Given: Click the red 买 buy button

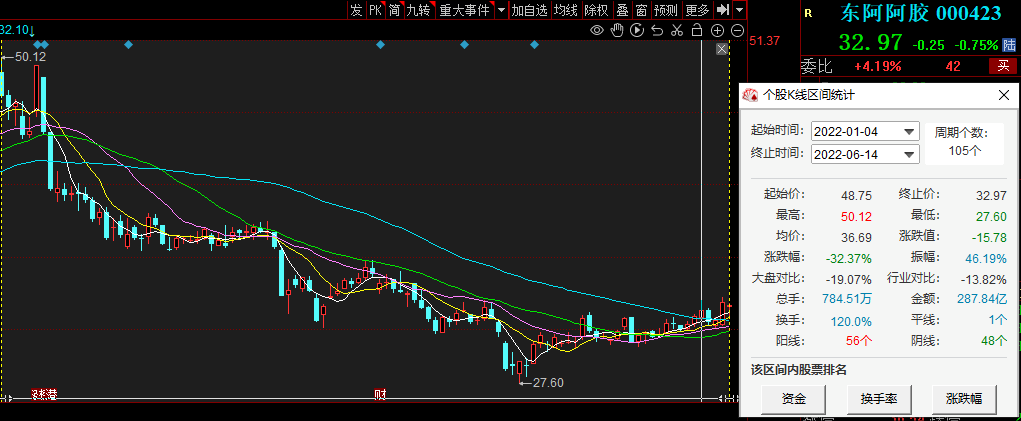Looking at the screenshot, I should [x=1003, y=66].
